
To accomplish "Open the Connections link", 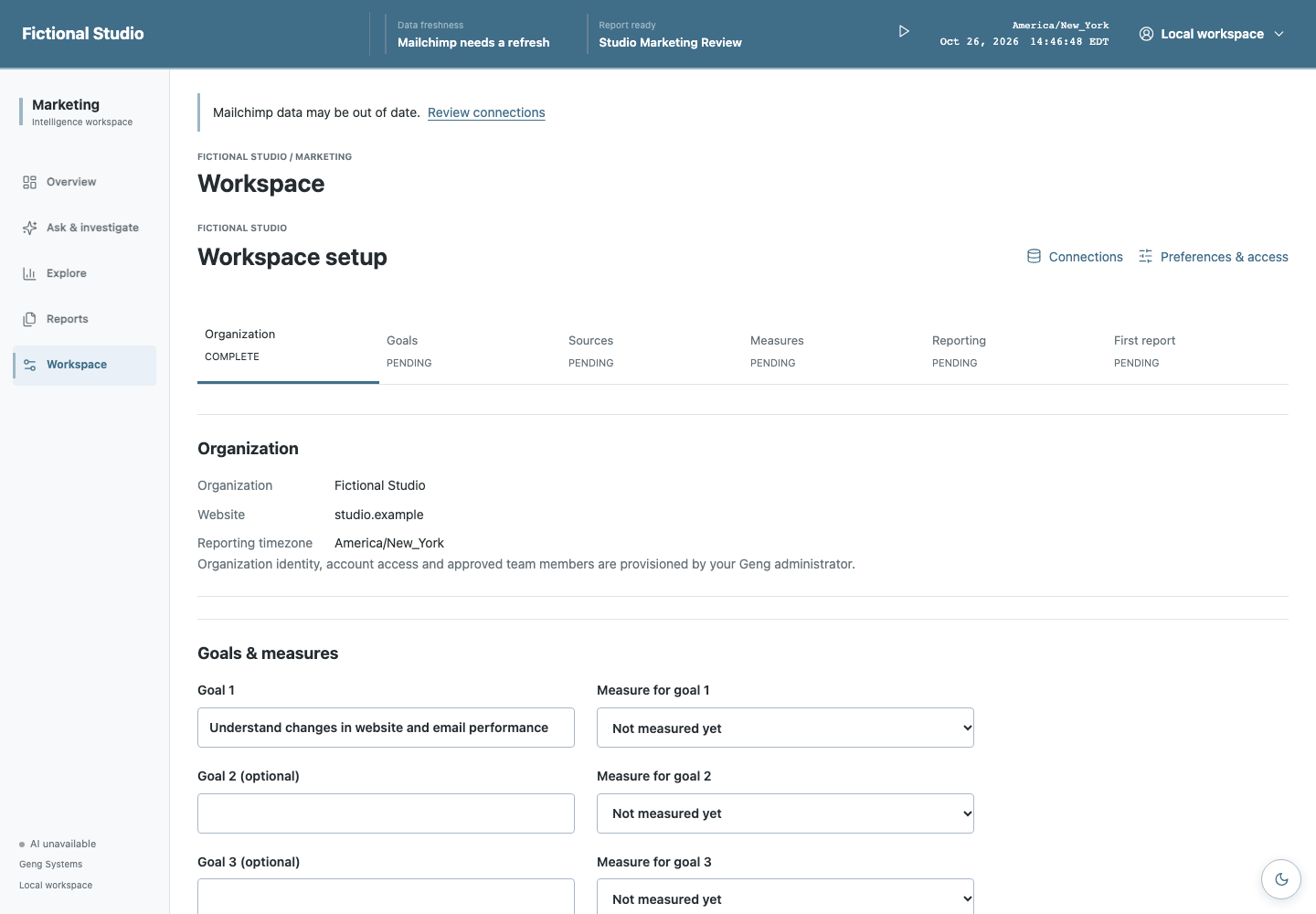I will 1075,257.
